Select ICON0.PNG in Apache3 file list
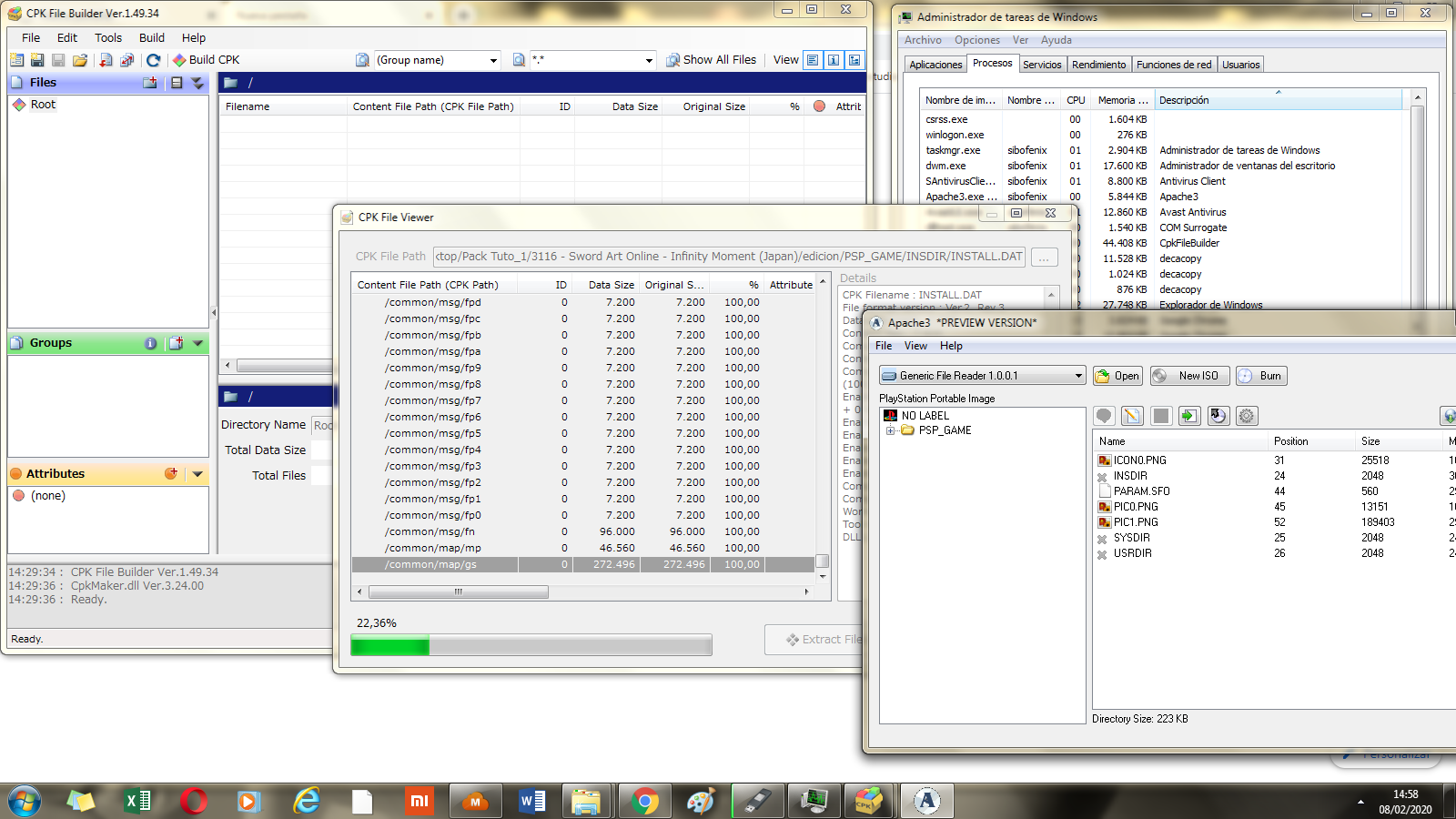 pyautogui.click(x=1139, y=460)
